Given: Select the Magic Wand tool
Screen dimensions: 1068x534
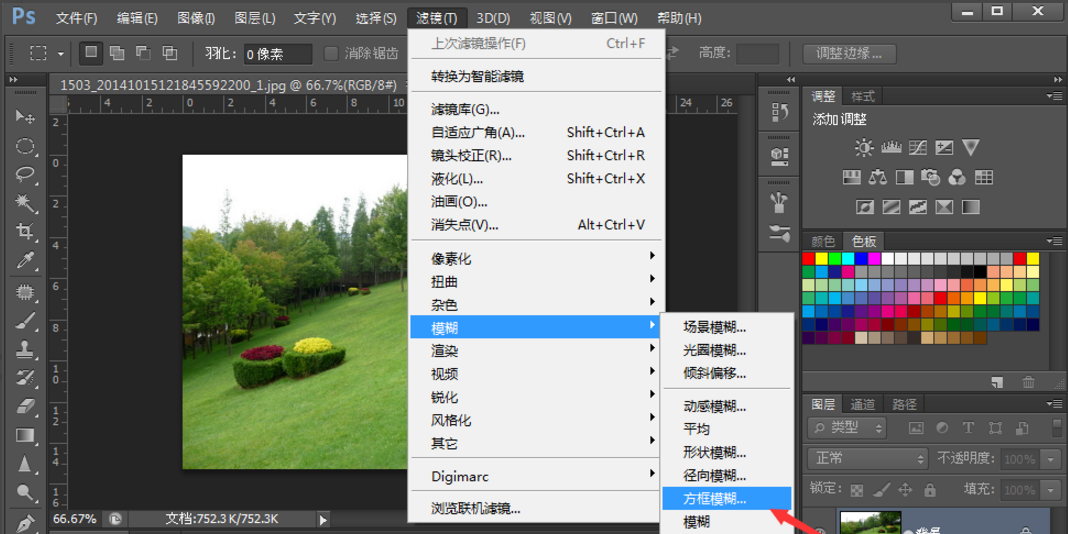Looking at the screenshot, I should 25,203.
